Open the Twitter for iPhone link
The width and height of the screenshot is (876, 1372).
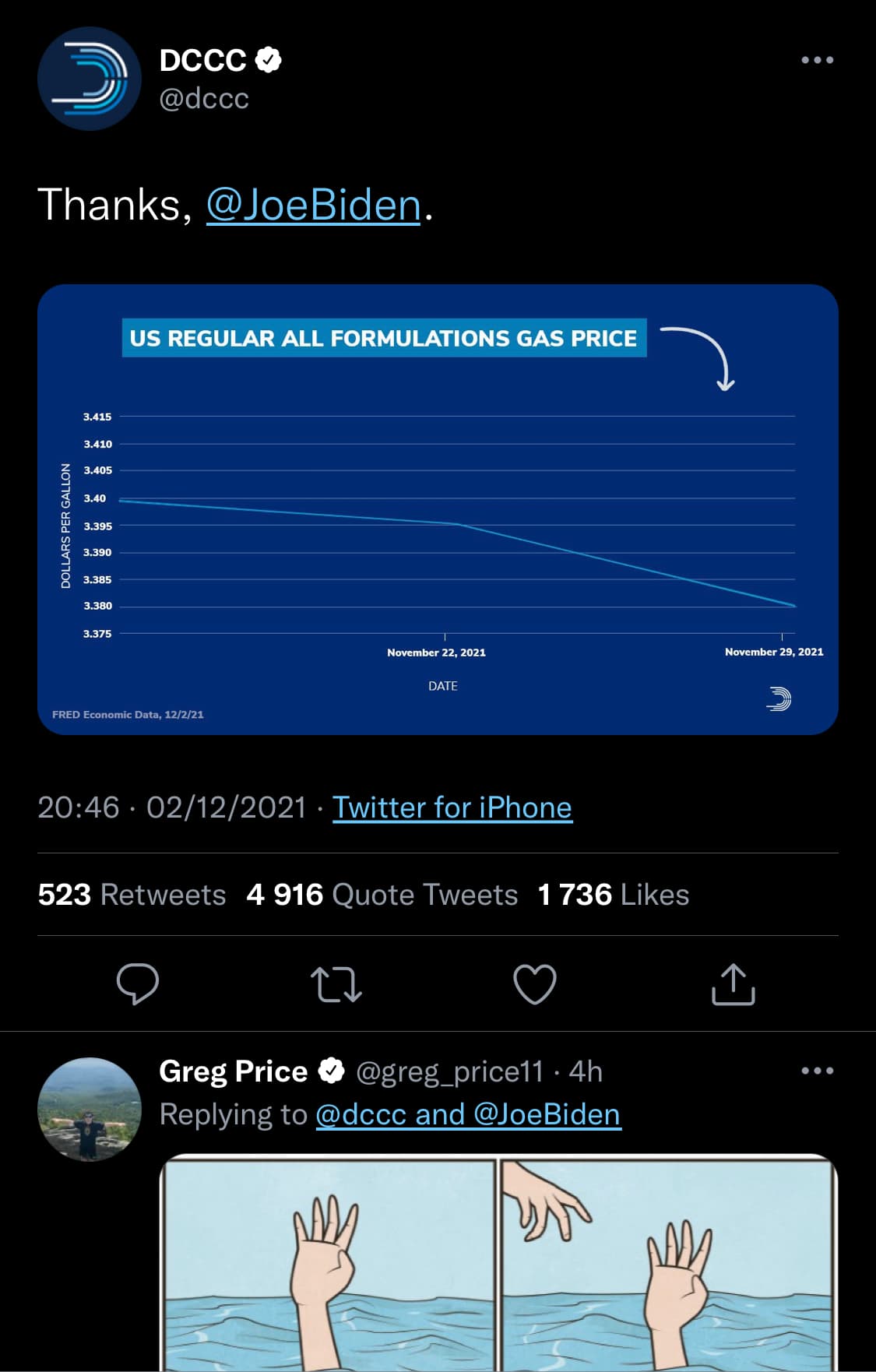[452, 807]
